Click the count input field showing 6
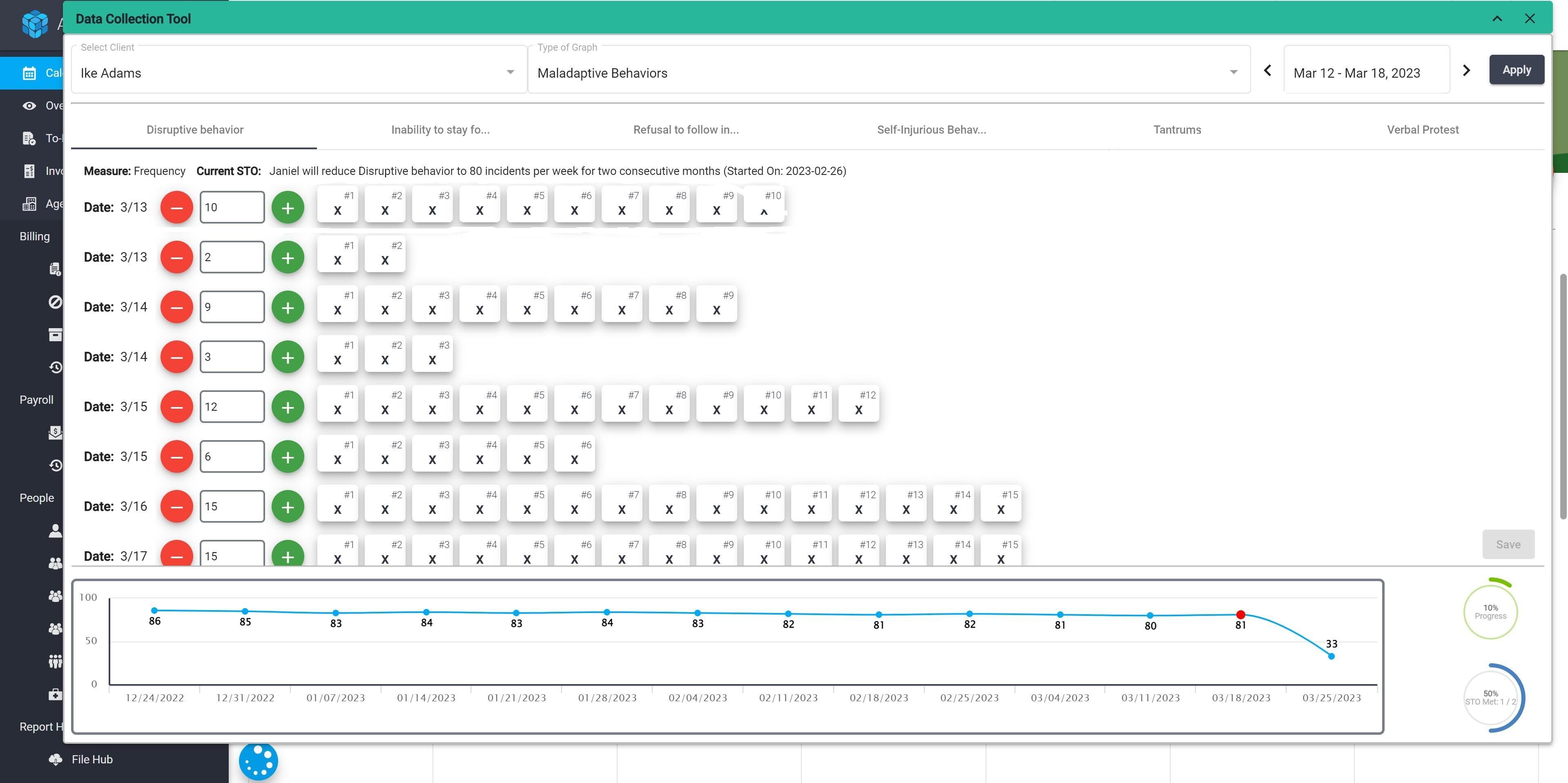Screen dimensions: 1568x783 (232, 456)
